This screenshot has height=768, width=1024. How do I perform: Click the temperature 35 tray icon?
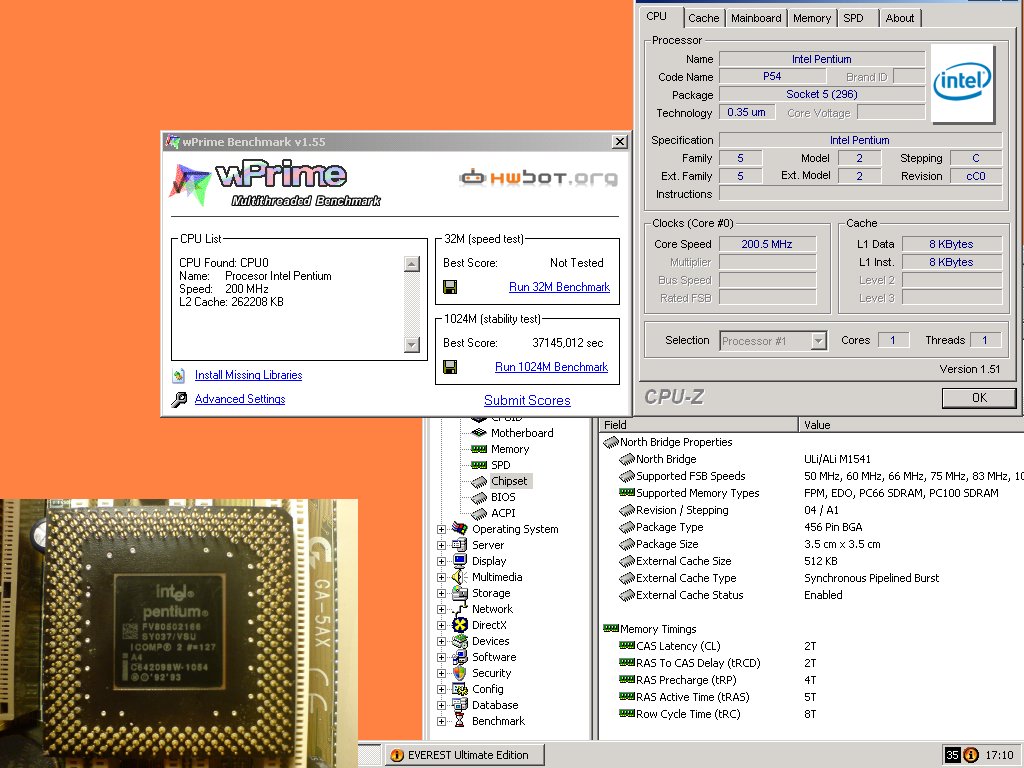click(952, 755)
